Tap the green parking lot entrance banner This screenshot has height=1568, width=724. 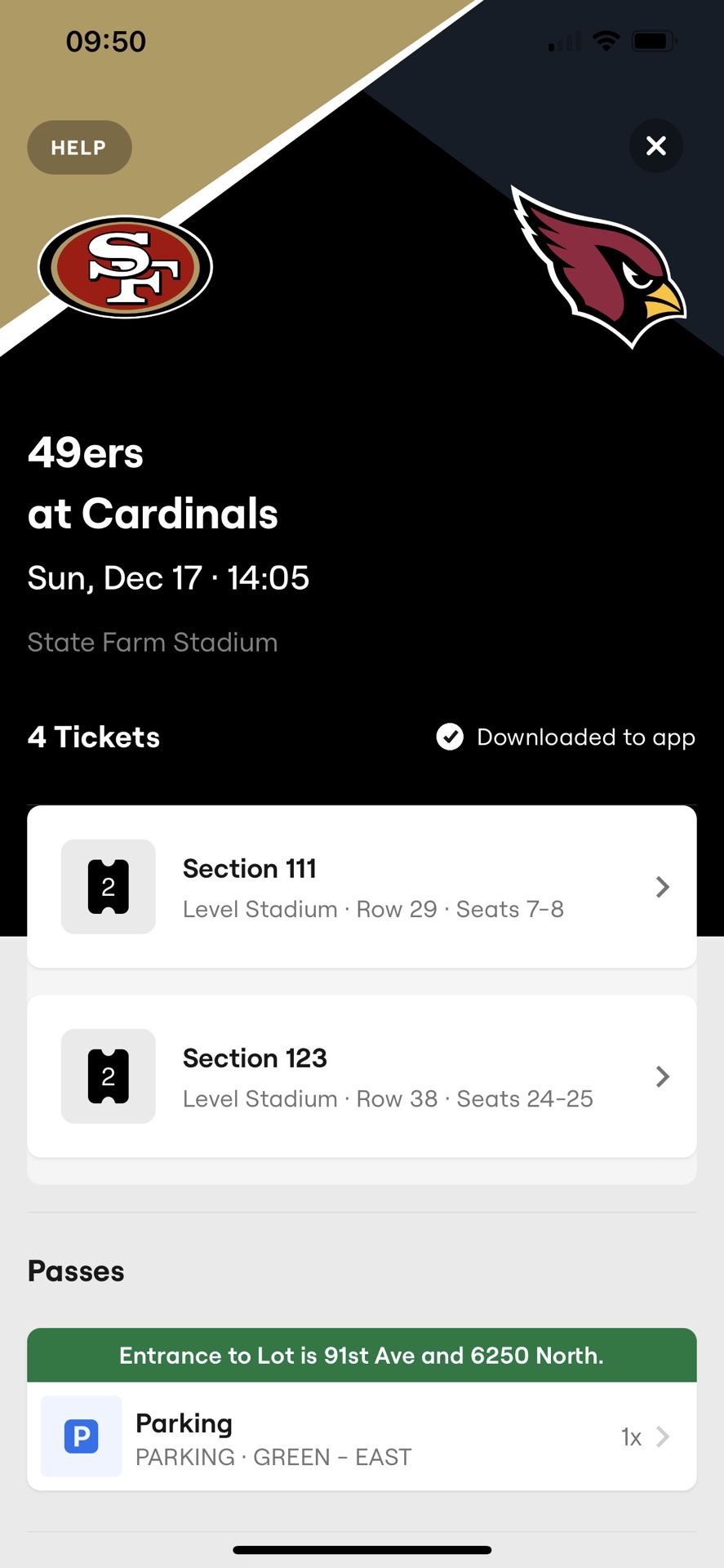point(362,1356)
